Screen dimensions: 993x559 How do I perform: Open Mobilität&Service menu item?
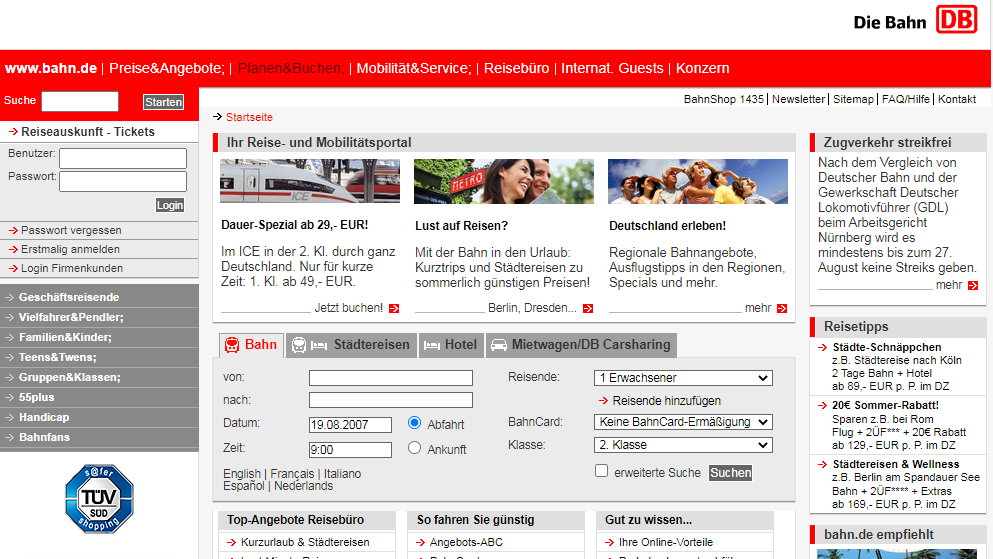coord(413,69)
